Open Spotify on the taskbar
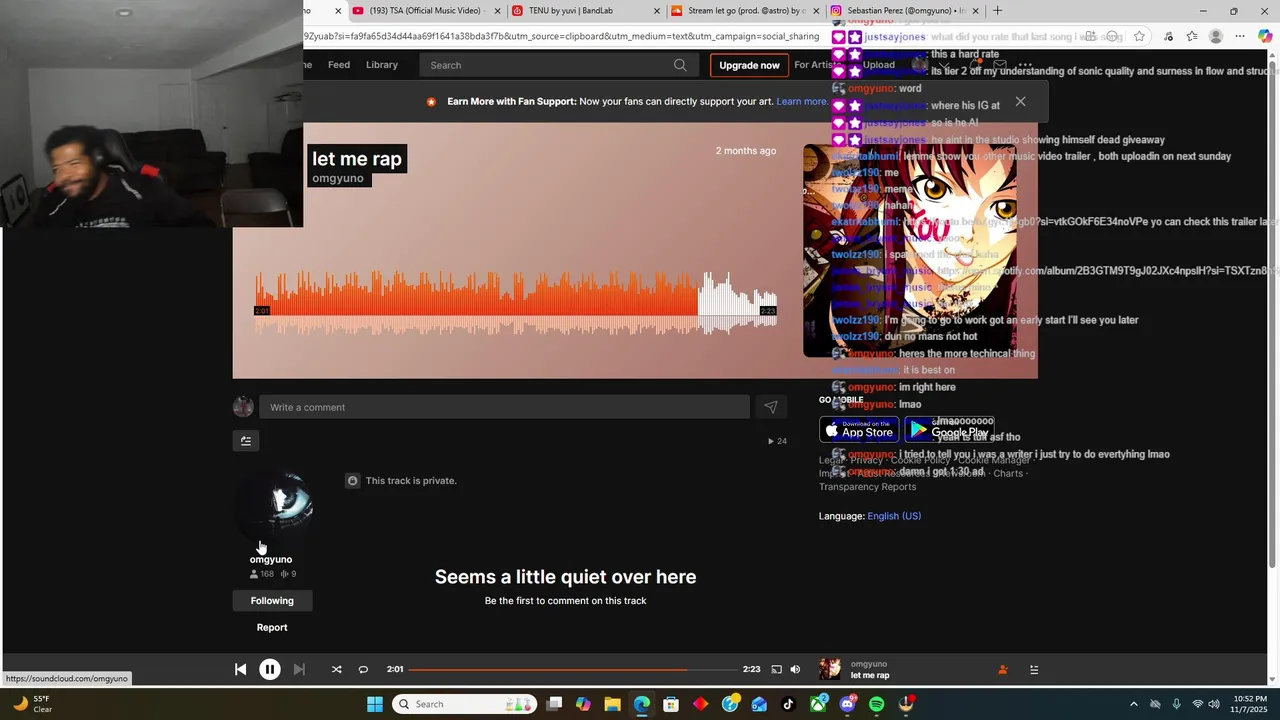This screenshot has height=720, width=1280. click(x=877, y=704)
